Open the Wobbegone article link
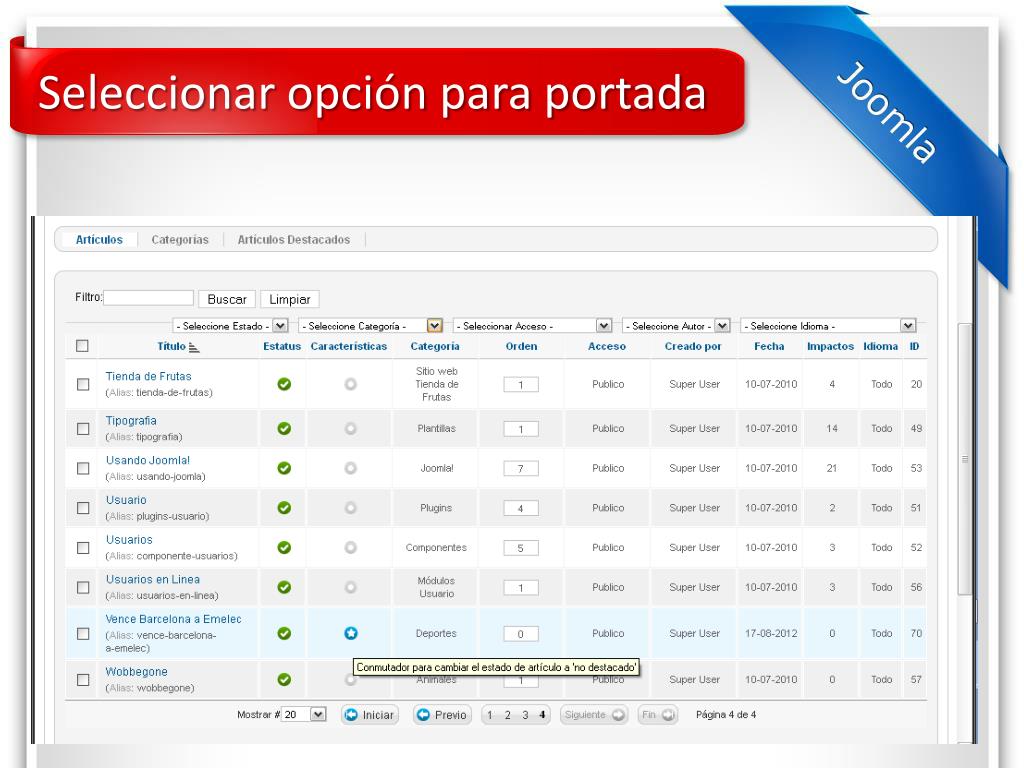The width and height of the screenshot is (1024, 768). click(136, 672)
